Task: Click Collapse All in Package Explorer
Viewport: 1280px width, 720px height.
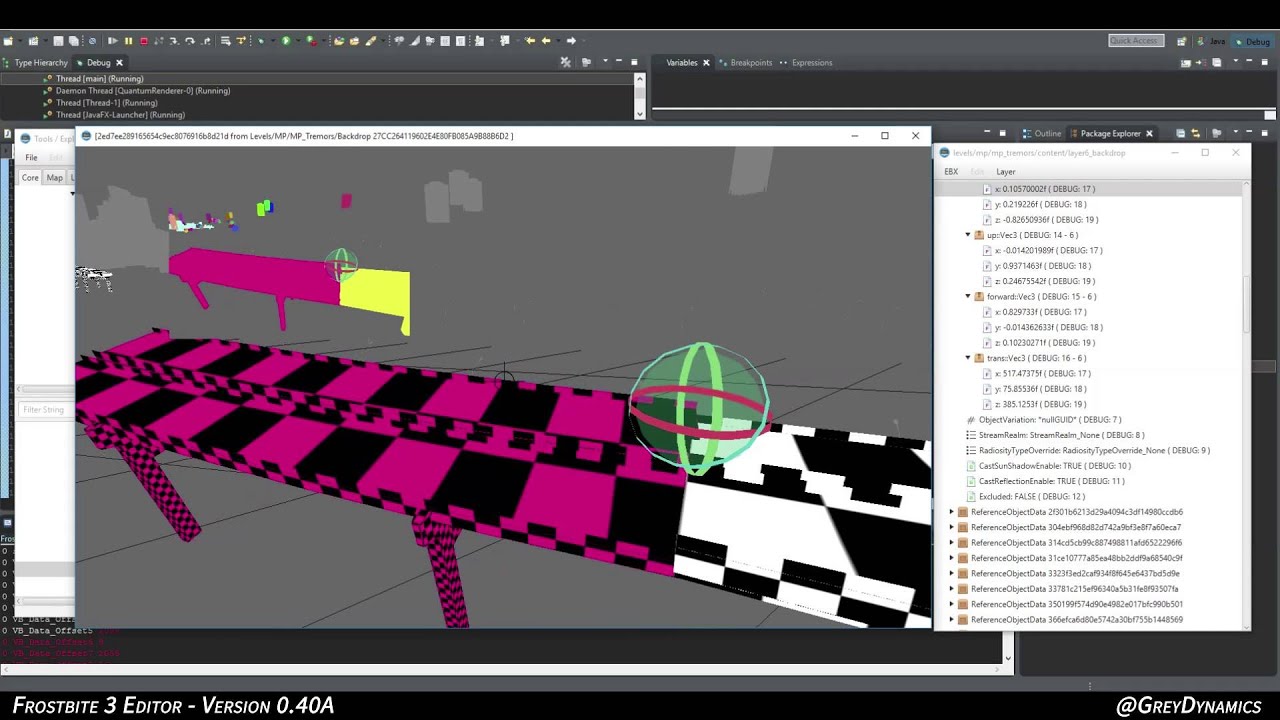Action: pyautogui.click(x=1180, y=133)
